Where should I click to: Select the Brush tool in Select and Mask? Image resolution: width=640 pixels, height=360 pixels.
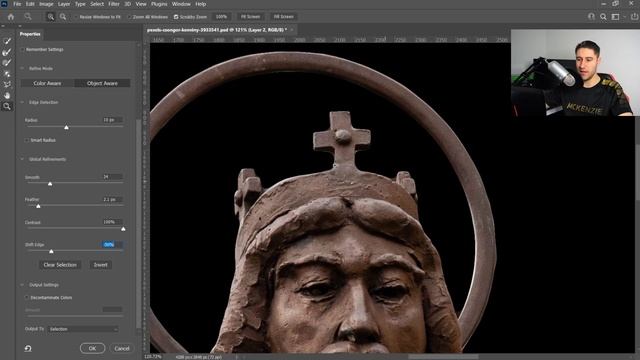coord(7,63)
